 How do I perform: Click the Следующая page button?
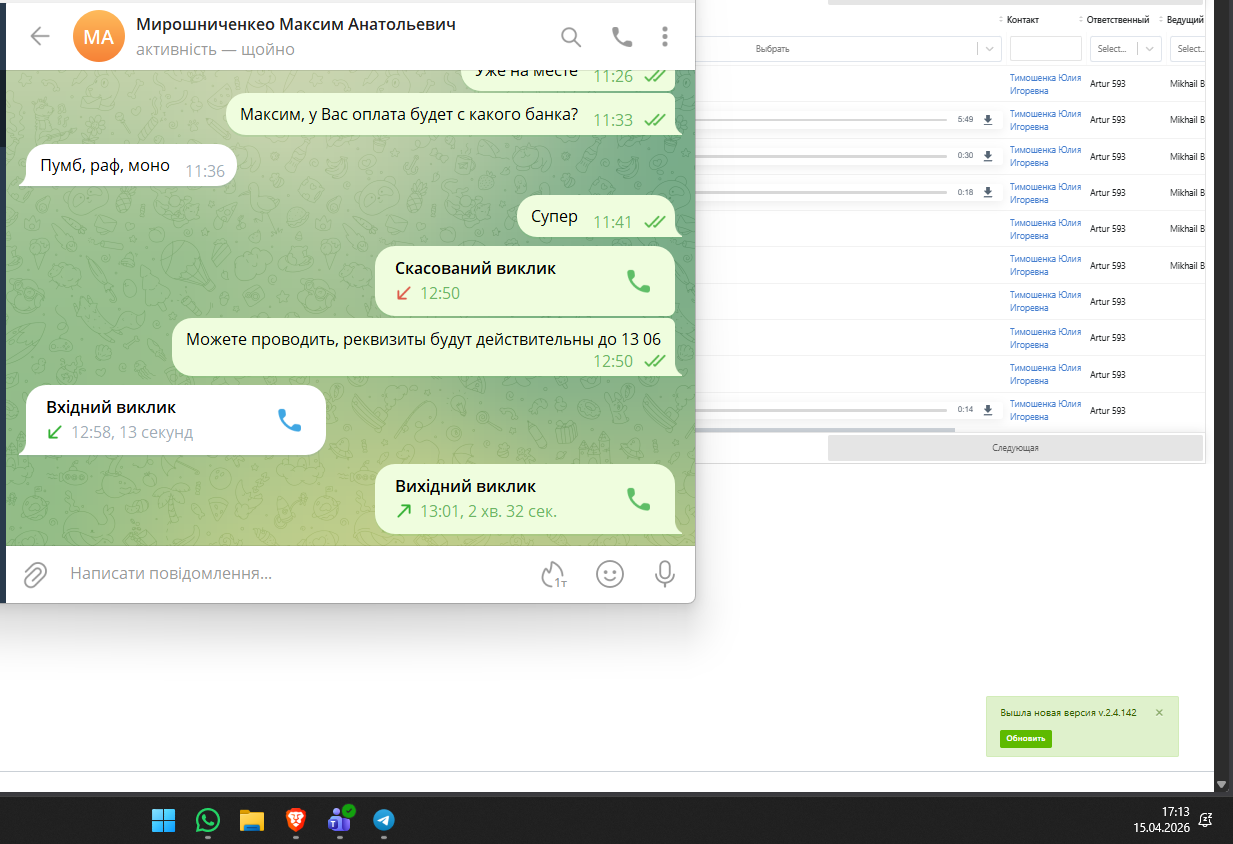click(x=1015, y=448)
